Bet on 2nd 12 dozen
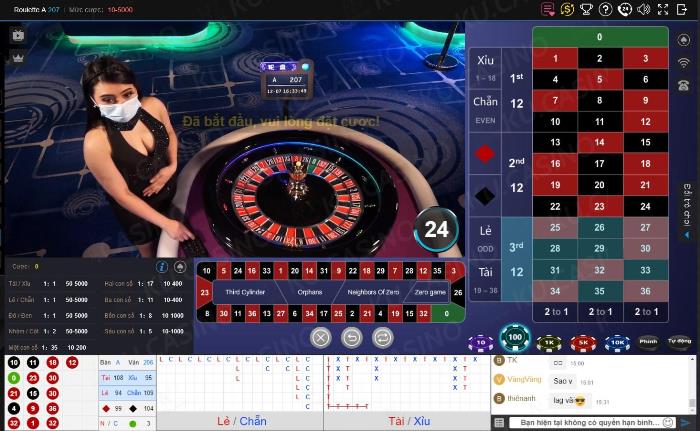Viewport: 700px width, 431px height. tap(517, 175)
